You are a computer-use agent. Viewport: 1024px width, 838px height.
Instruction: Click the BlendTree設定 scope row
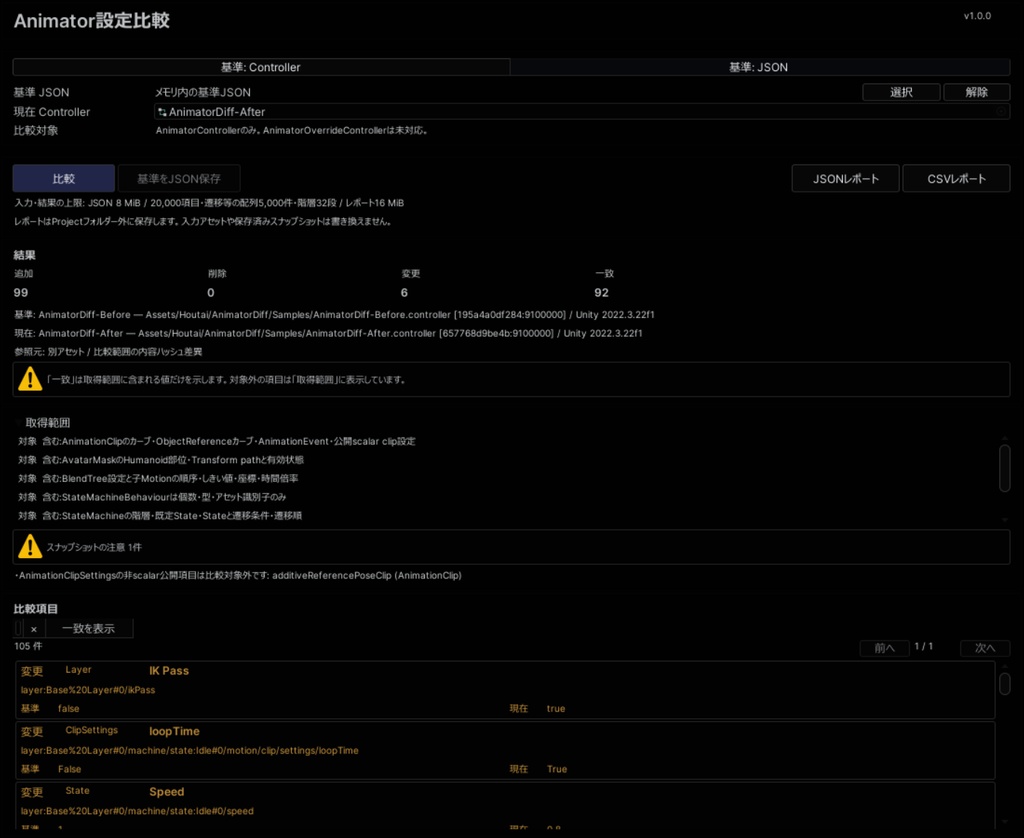click(x=158, y=478)
